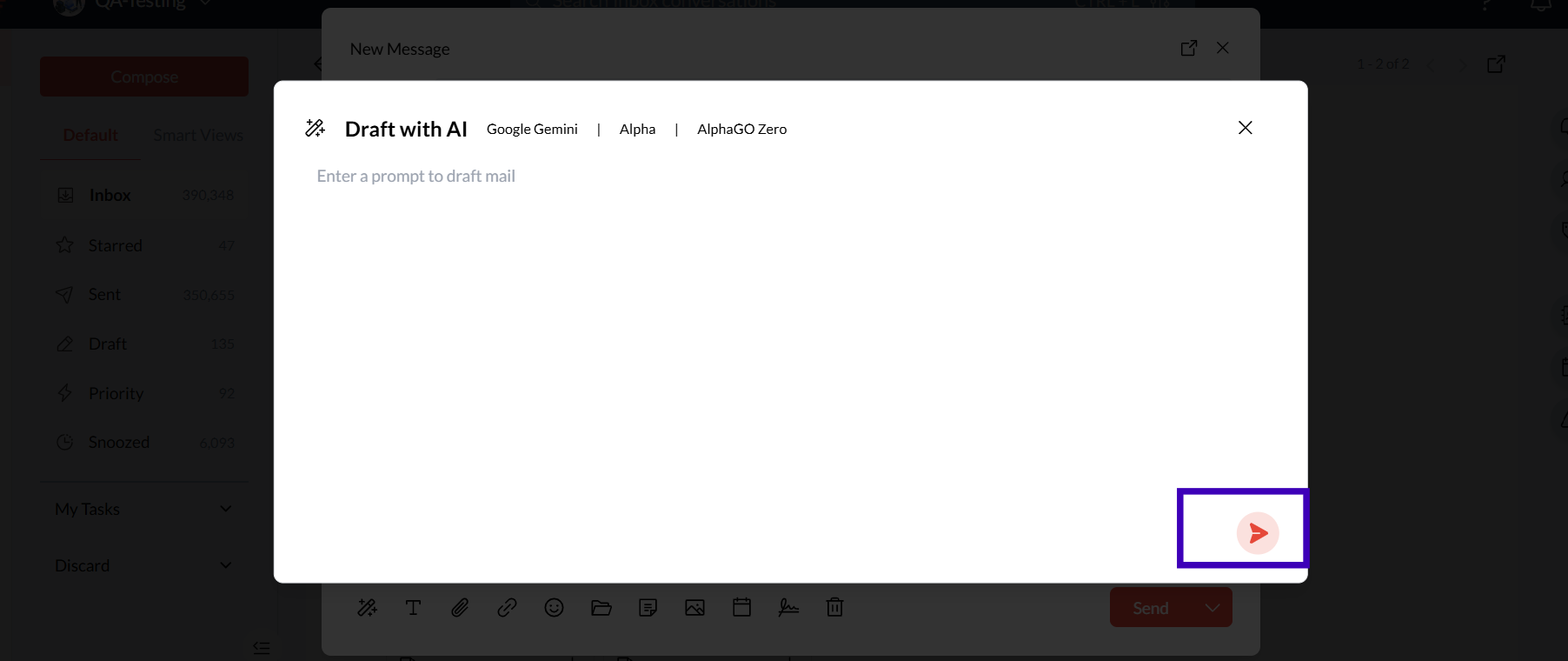The image size is (1568, 661).
Task: Insert a link in the compose toolbar
Action: tap(507, 607)
